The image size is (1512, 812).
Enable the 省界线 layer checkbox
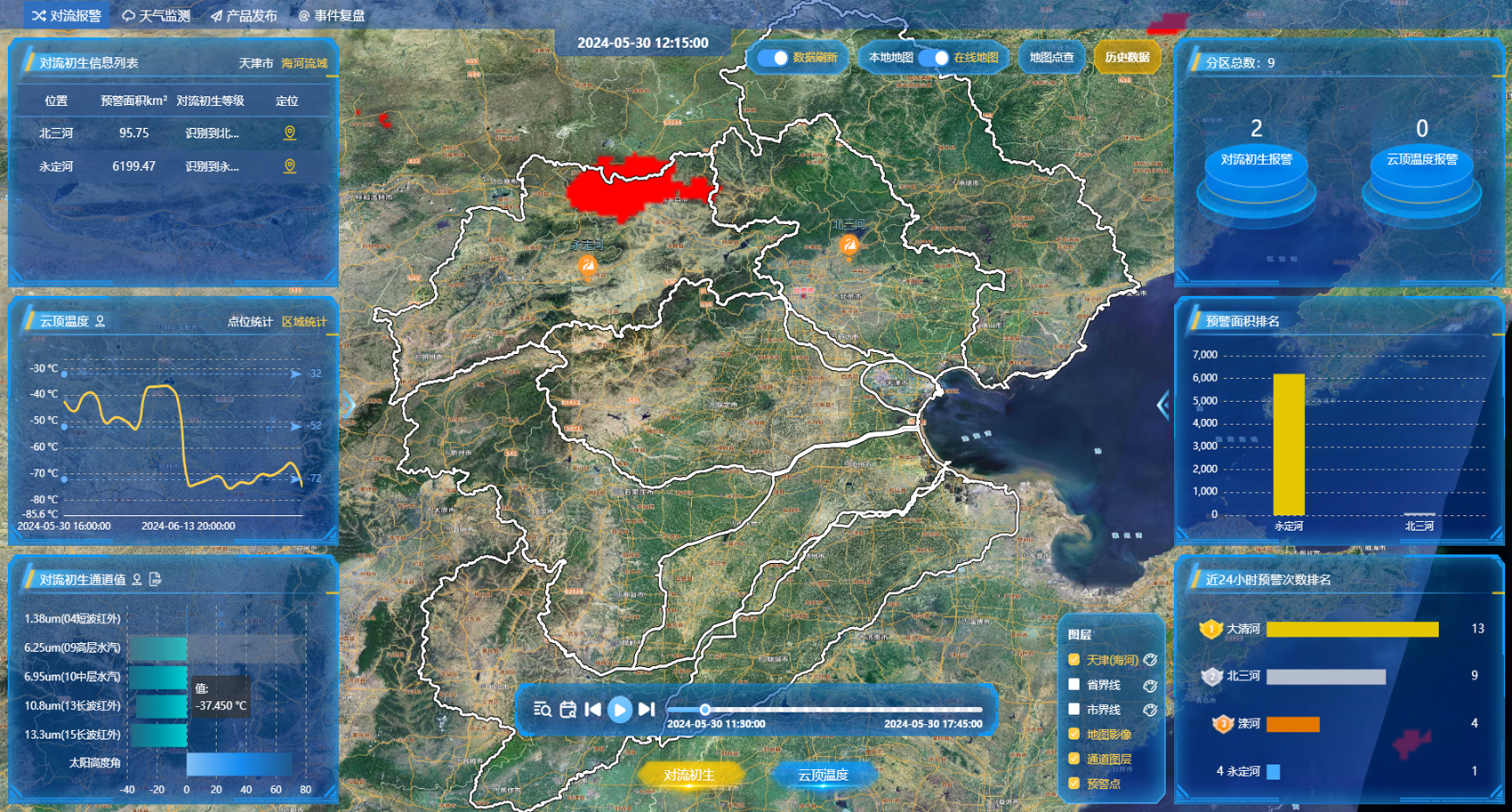click(x=1074, y=685)
